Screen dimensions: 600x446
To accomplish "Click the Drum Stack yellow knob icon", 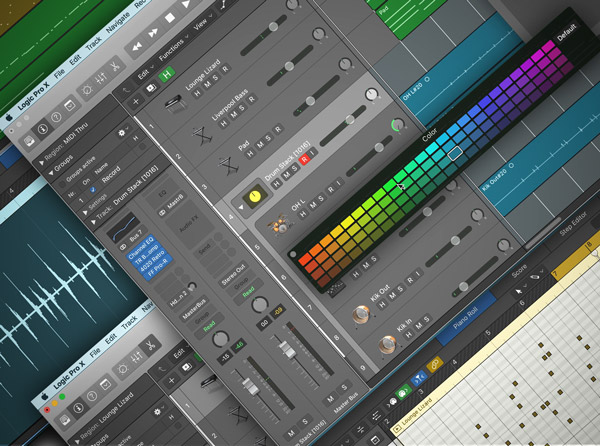I will pos(256,197).
